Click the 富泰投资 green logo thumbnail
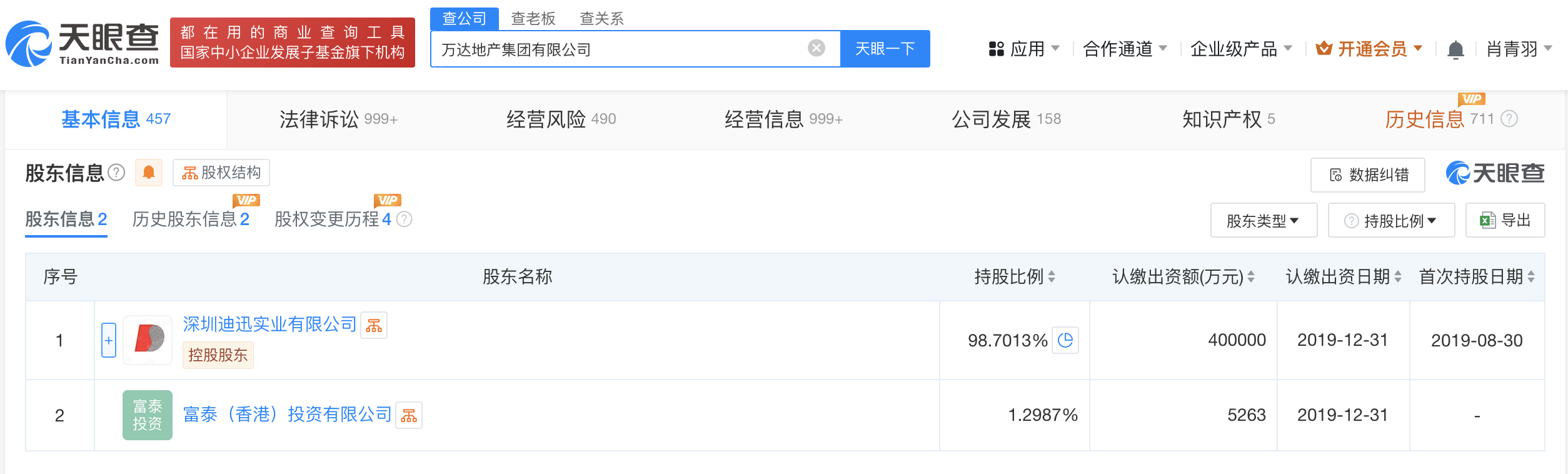 148,415
